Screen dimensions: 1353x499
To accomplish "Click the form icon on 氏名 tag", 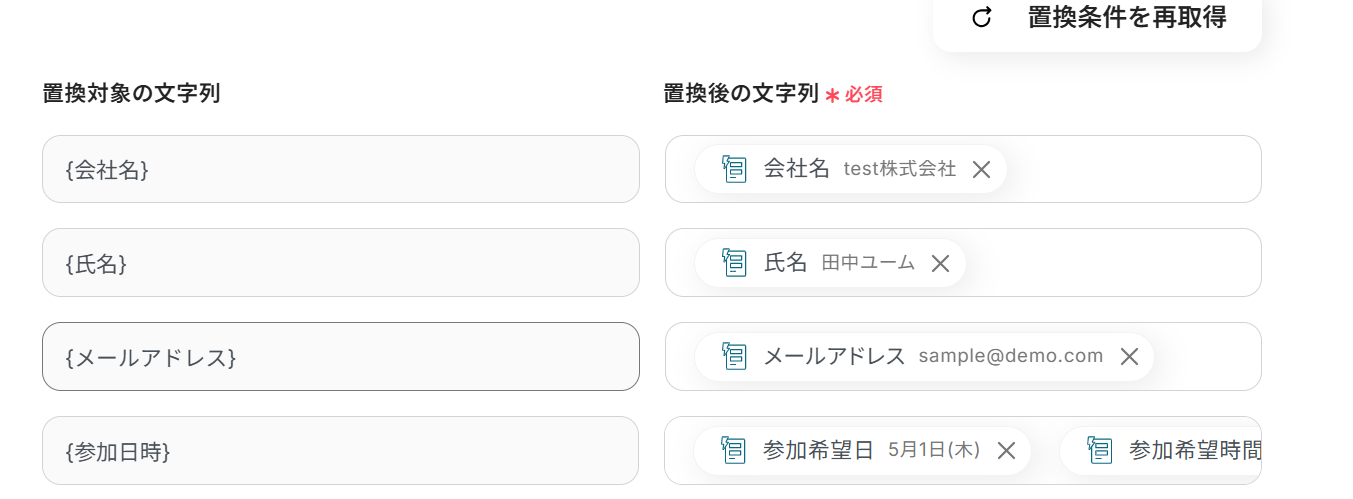I will click(x=735, y=264).
